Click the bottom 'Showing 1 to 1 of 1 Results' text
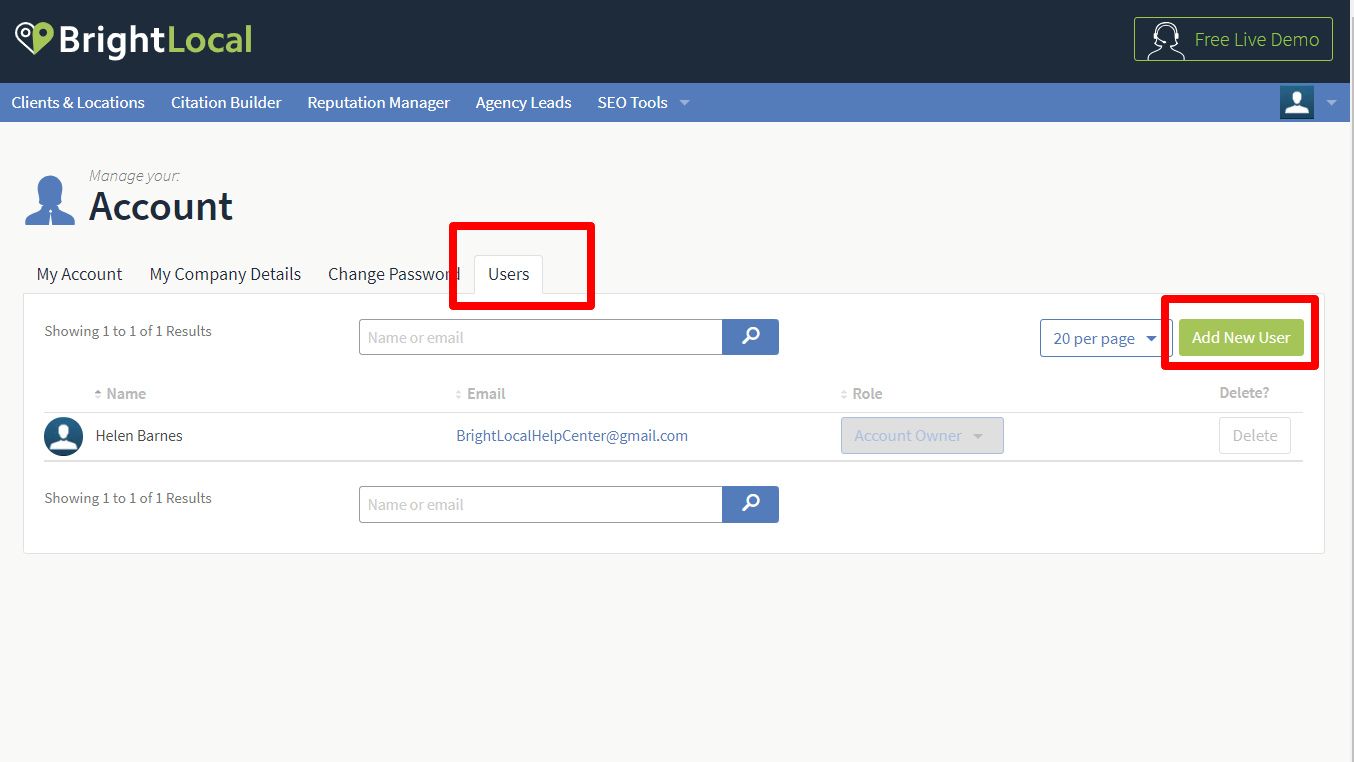 point(128,498)
